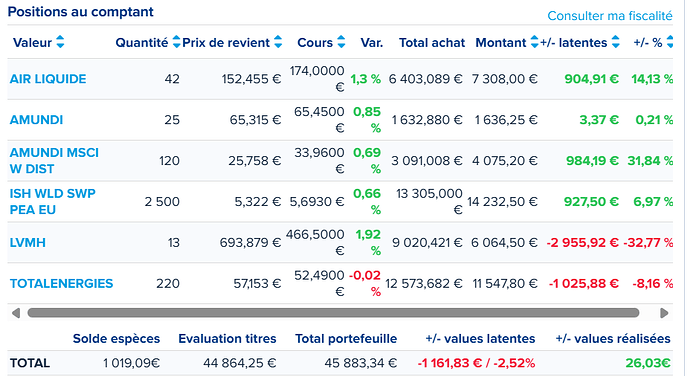Sort by +/- latentes arrows
This screenshot has height=376, width=690.
coord(616,42)
